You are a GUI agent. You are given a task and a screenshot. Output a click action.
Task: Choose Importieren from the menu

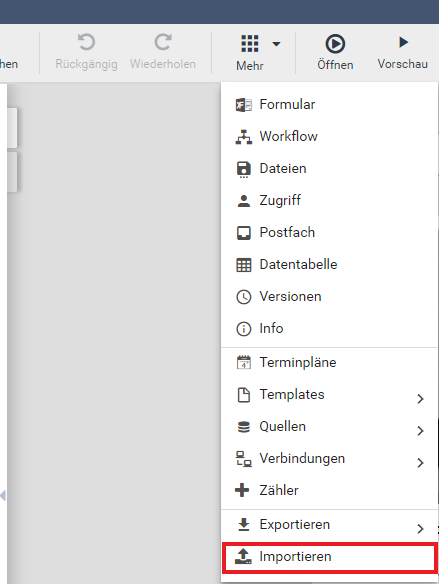click(329, 557)
